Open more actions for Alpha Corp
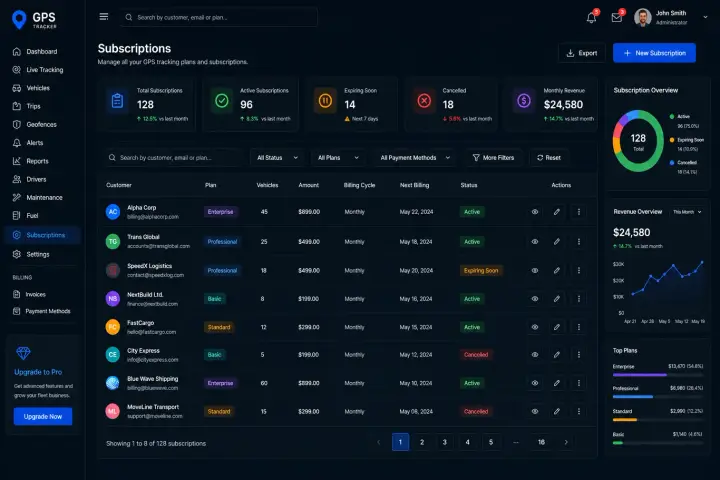Viewport: 720px width, 480px height. tap(579, 212)
